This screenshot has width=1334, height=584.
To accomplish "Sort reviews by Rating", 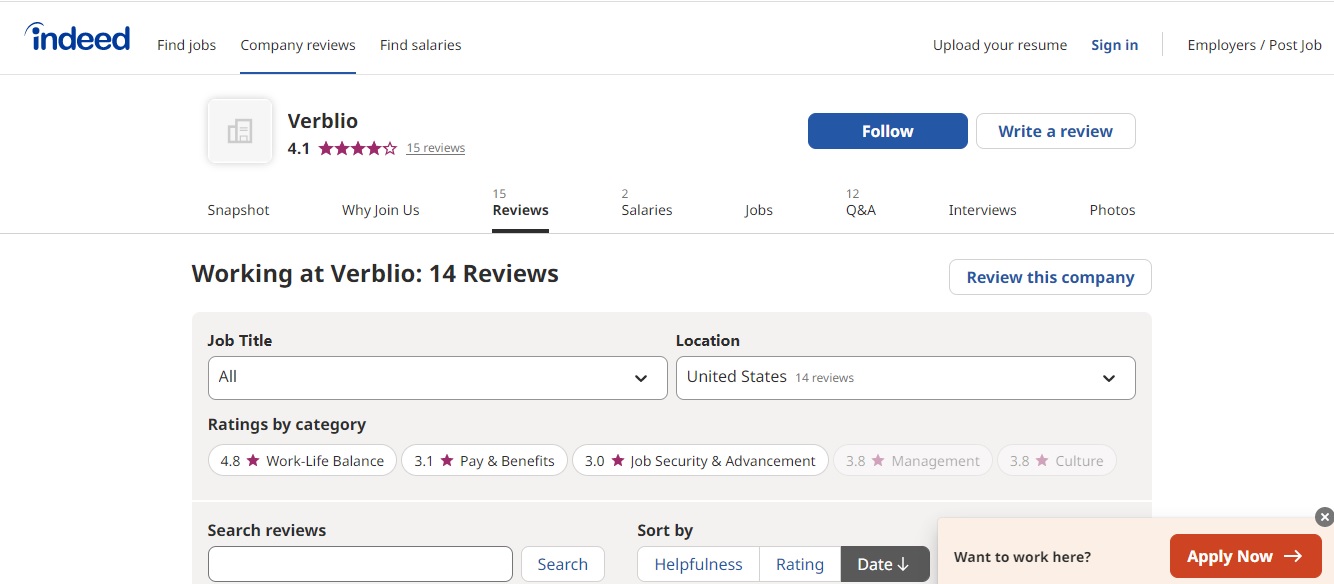I will [x=800, y=564].
